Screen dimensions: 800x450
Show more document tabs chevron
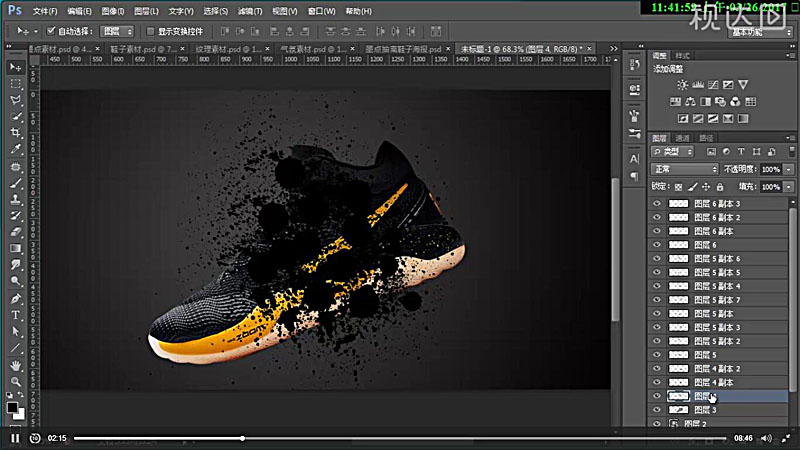(614, 48)
